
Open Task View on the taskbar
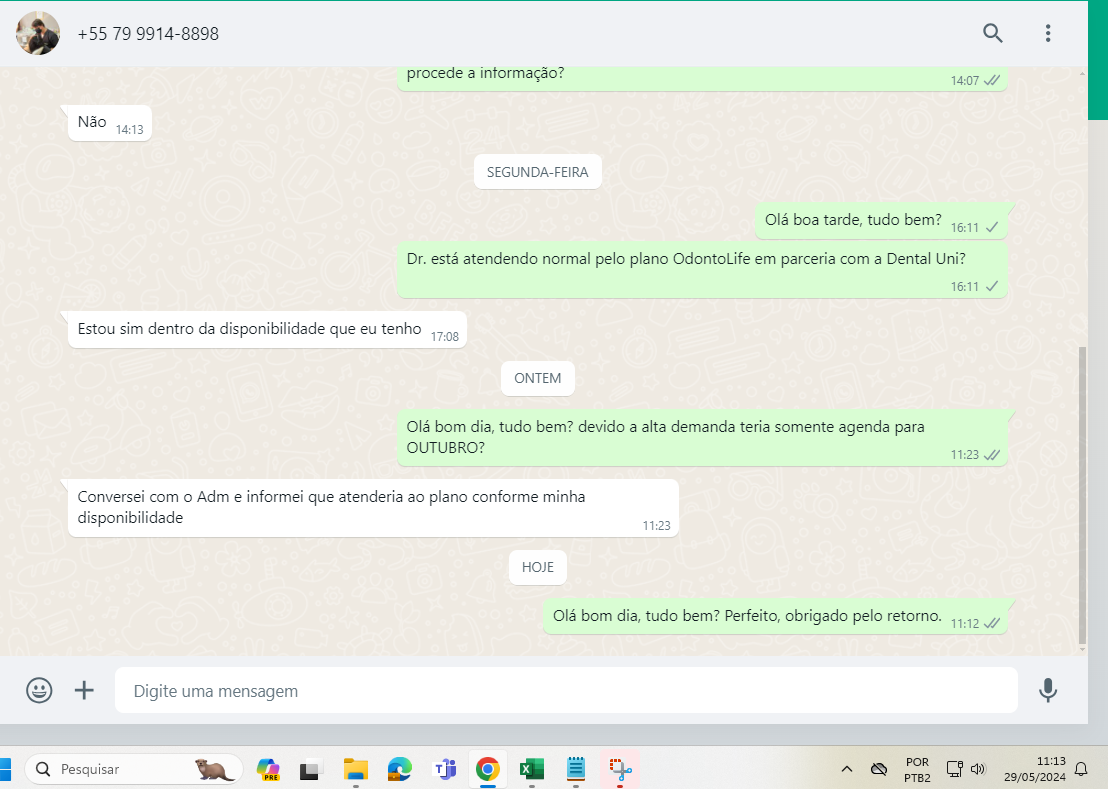pyautogui.click(x=311, y=769)
